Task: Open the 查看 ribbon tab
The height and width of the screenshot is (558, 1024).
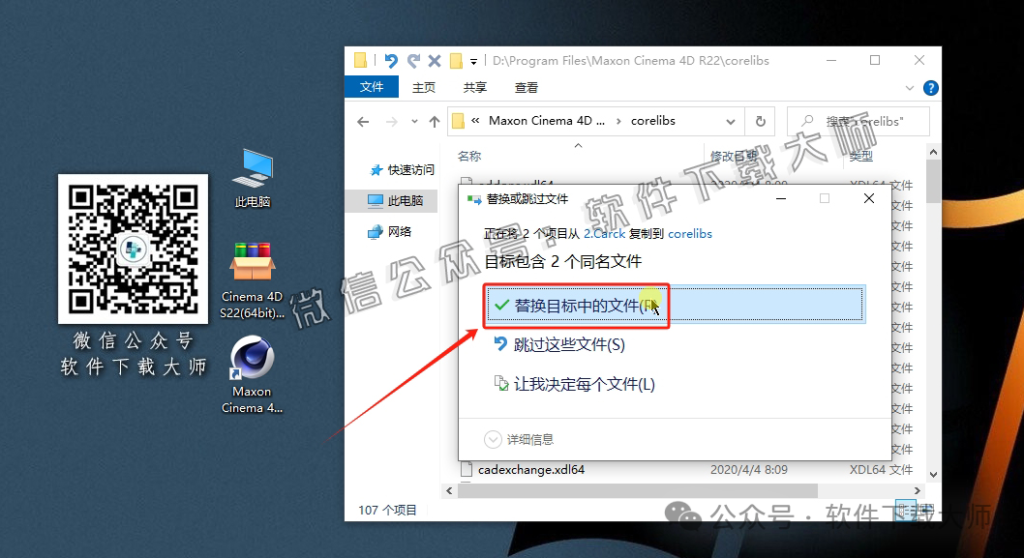Action: click(x=526, y=88)
